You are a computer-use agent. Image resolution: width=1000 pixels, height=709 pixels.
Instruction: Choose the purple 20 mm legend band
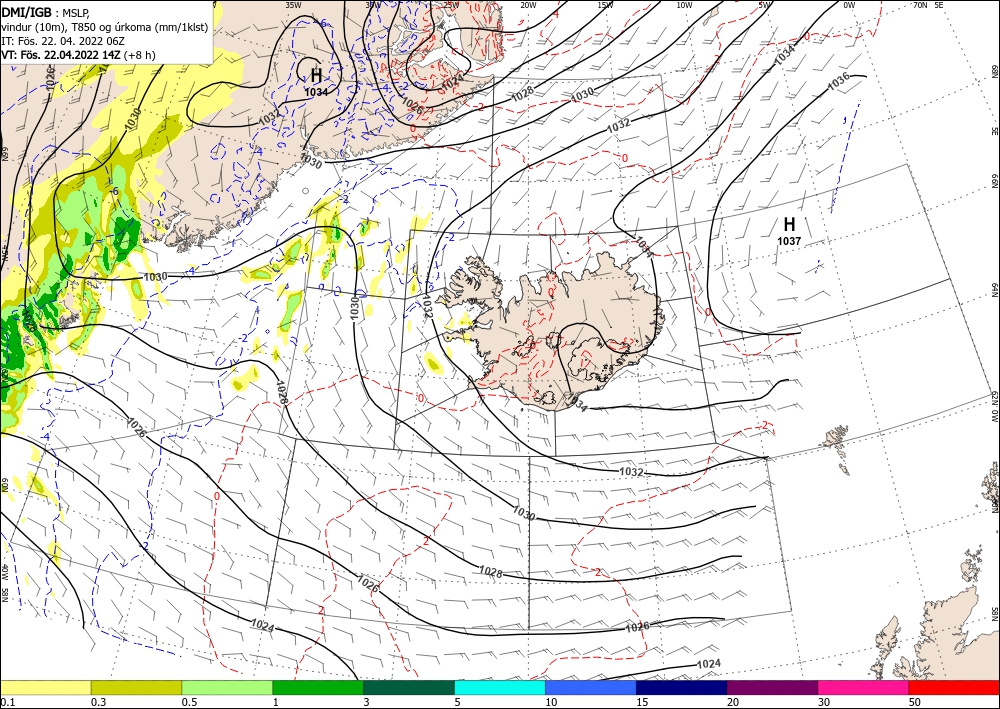tap(772, 687)
